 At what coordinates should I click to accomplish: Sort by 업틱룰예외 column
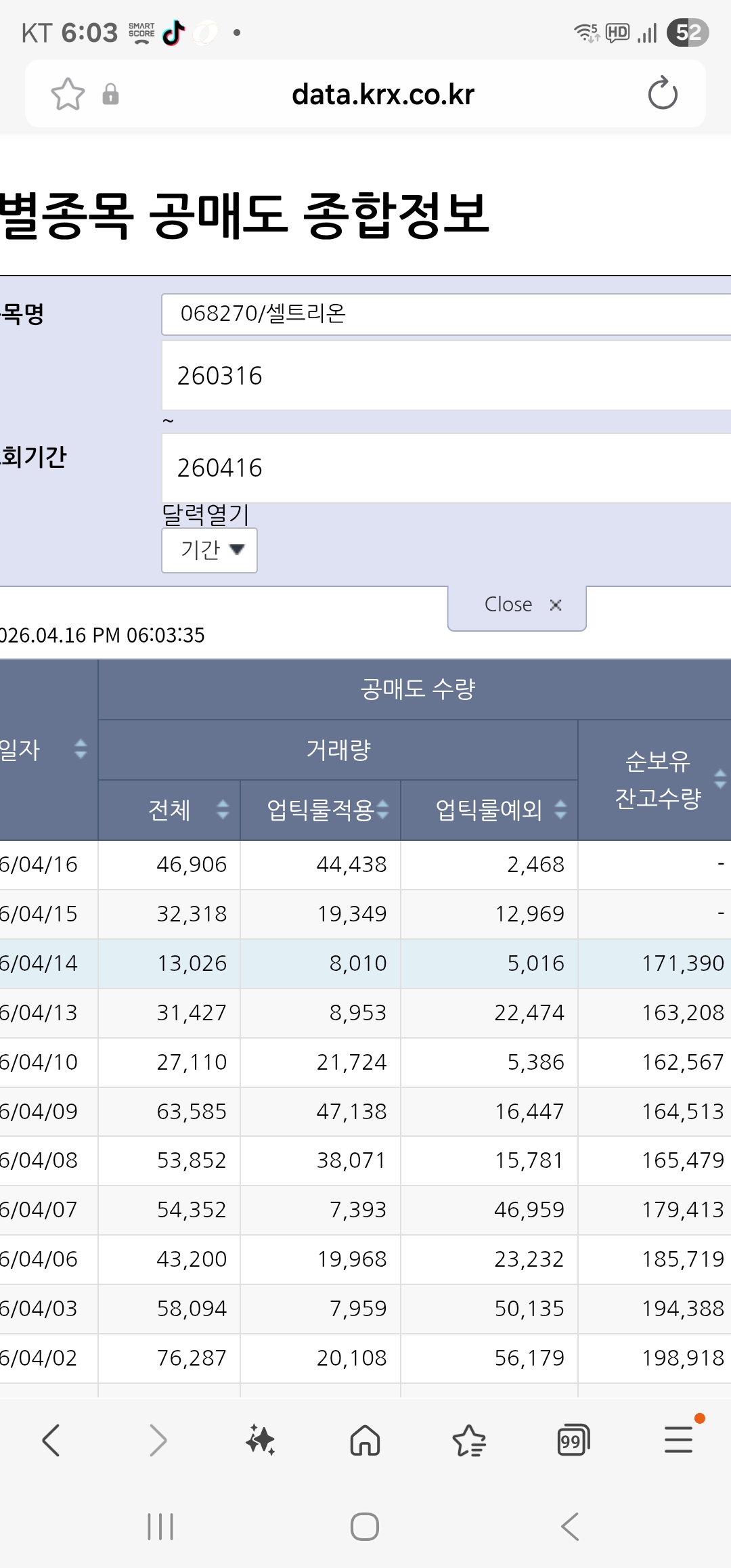(560, 810)
